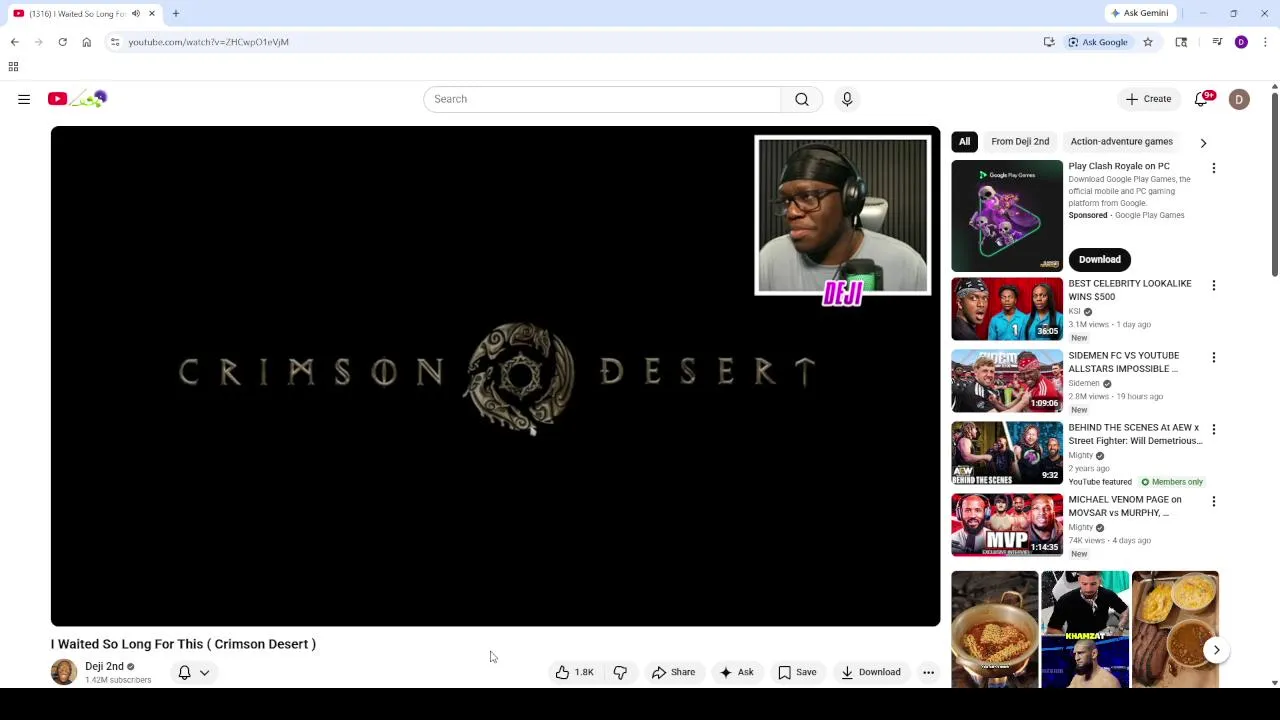This screenshot has width=1280, height=720.
Task: Open BEHIND THE SCENES At AEW thumbnail
Action: [1007, 453]
